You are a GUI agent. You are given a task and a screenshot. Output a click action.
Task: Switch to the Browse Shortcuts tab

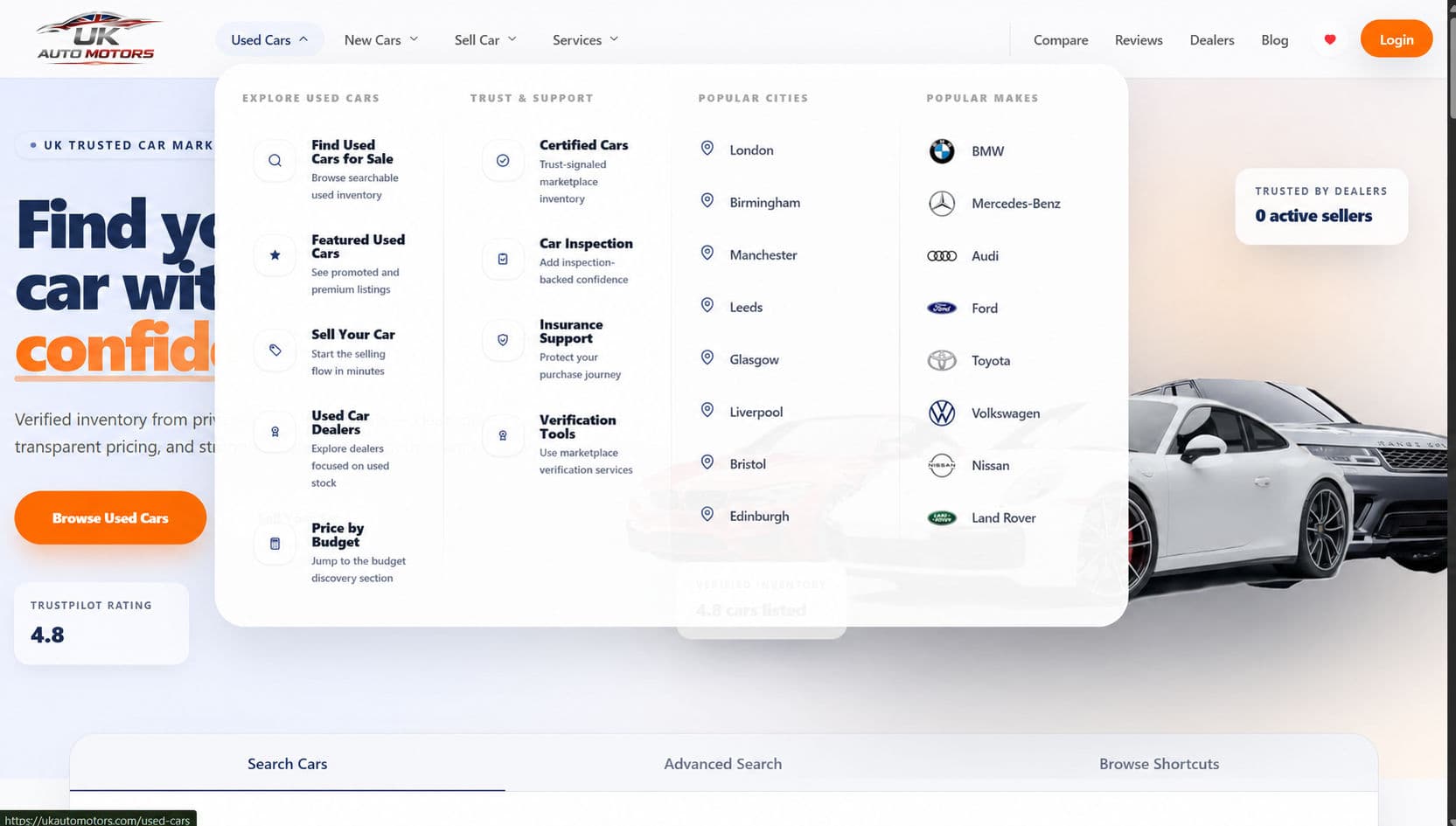point(1160,763)
